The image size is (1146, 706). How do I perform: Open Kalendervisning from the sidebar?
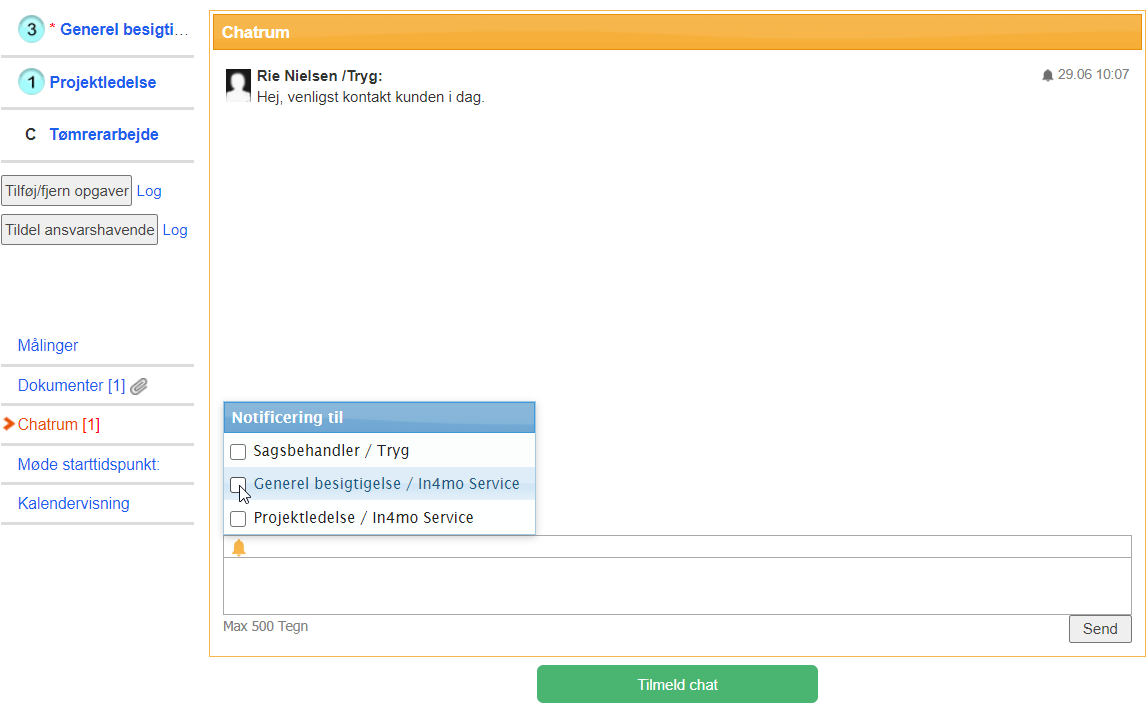coord(74,503)
